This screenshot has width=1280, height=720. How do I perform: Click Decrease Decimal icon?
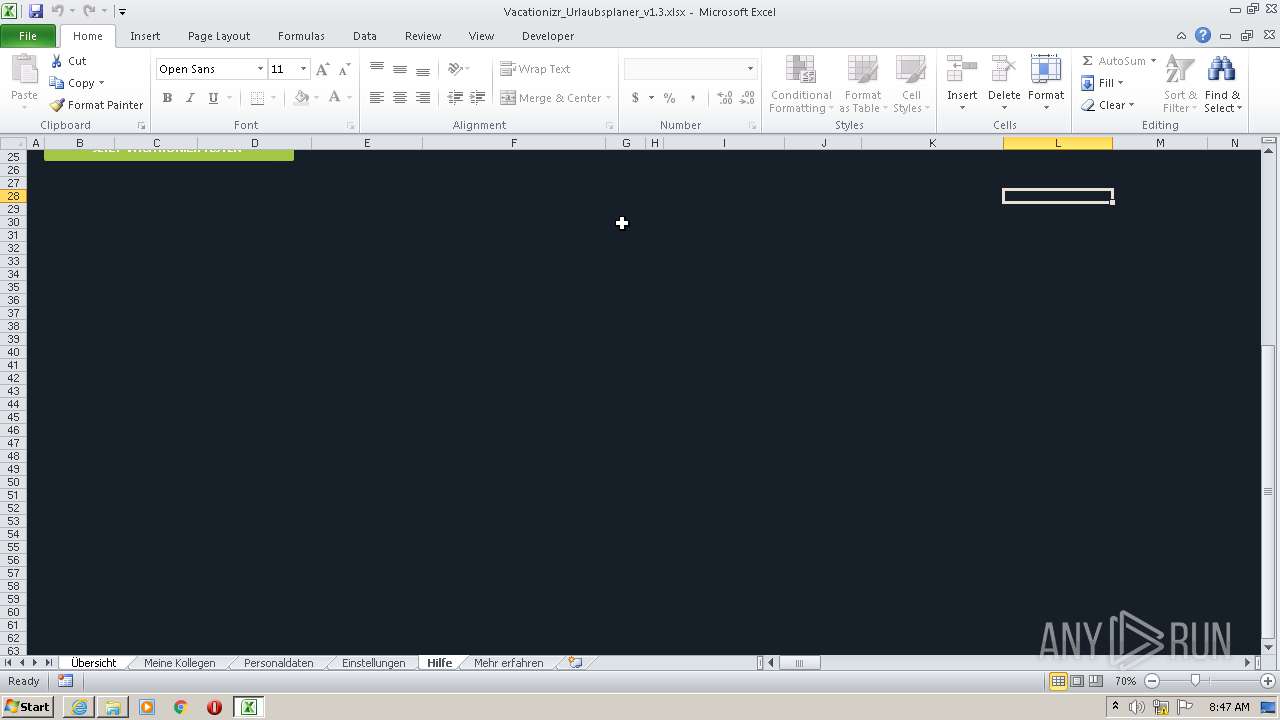point(748,98)
